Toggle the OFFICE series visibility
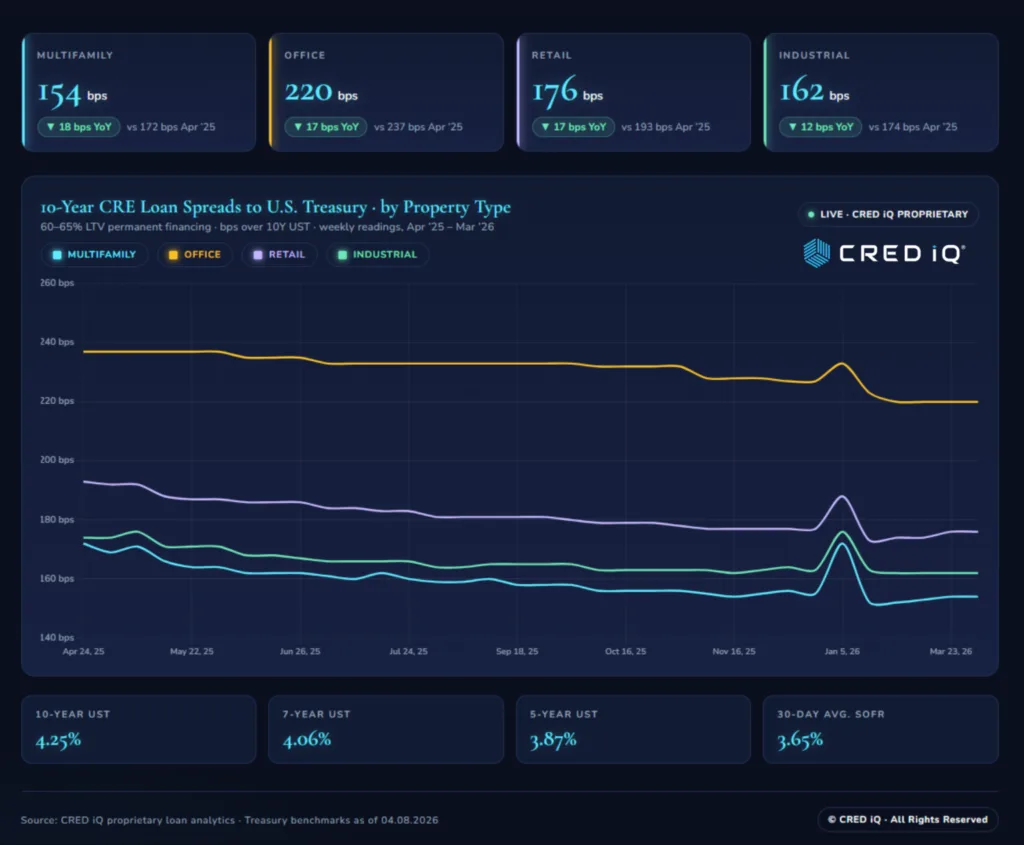The width and height of the screenshot is (1024, 845). coord(195,254)
